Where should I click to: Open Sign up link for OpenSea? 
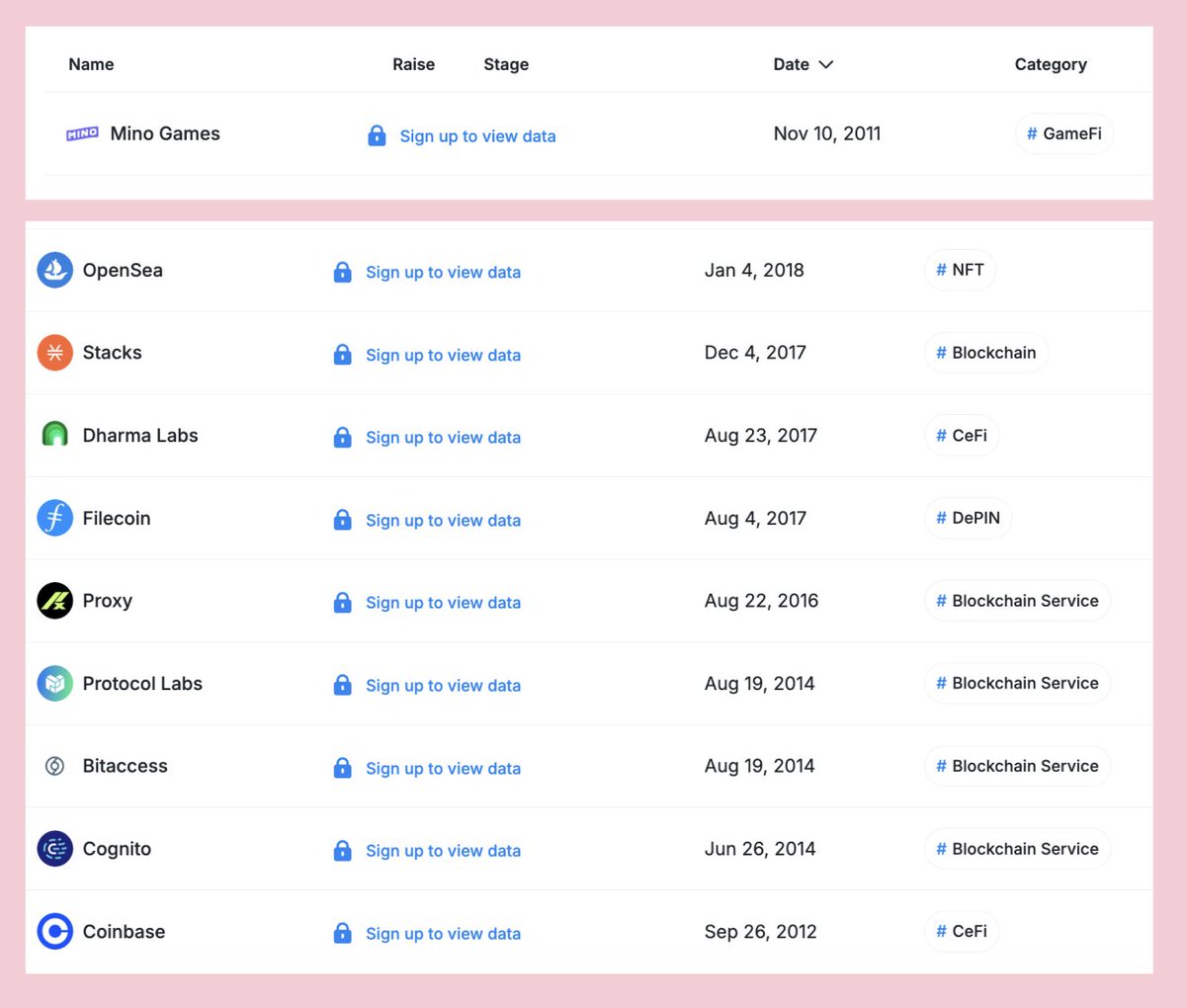pyautogui.click(x=443, y=273)
